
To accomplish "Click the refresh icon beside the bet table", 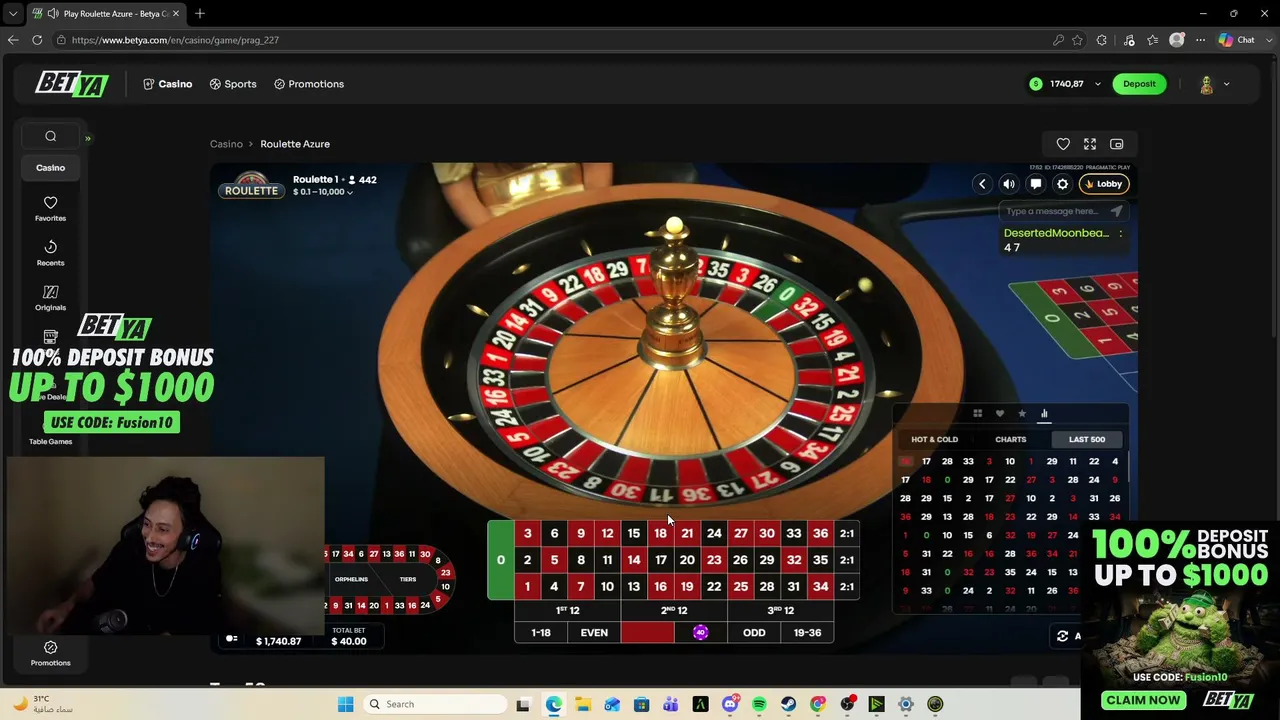I will [x=1063, y=636].
